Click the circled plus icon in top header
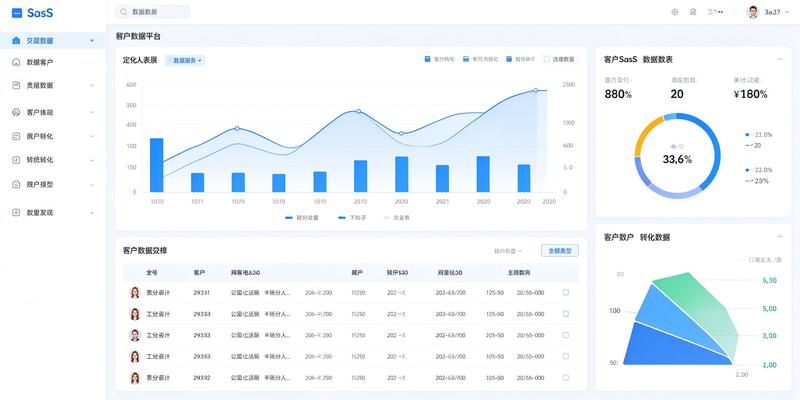Viewport: 800px width, 400px height. click(x=675, y=12)
